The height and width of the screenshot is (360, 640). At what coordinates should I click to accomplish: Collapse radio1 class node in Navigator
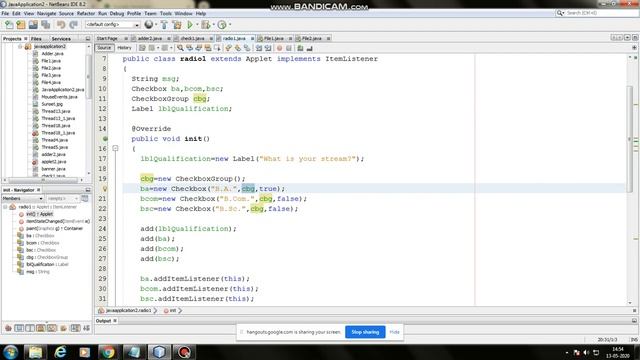point(5,207)
